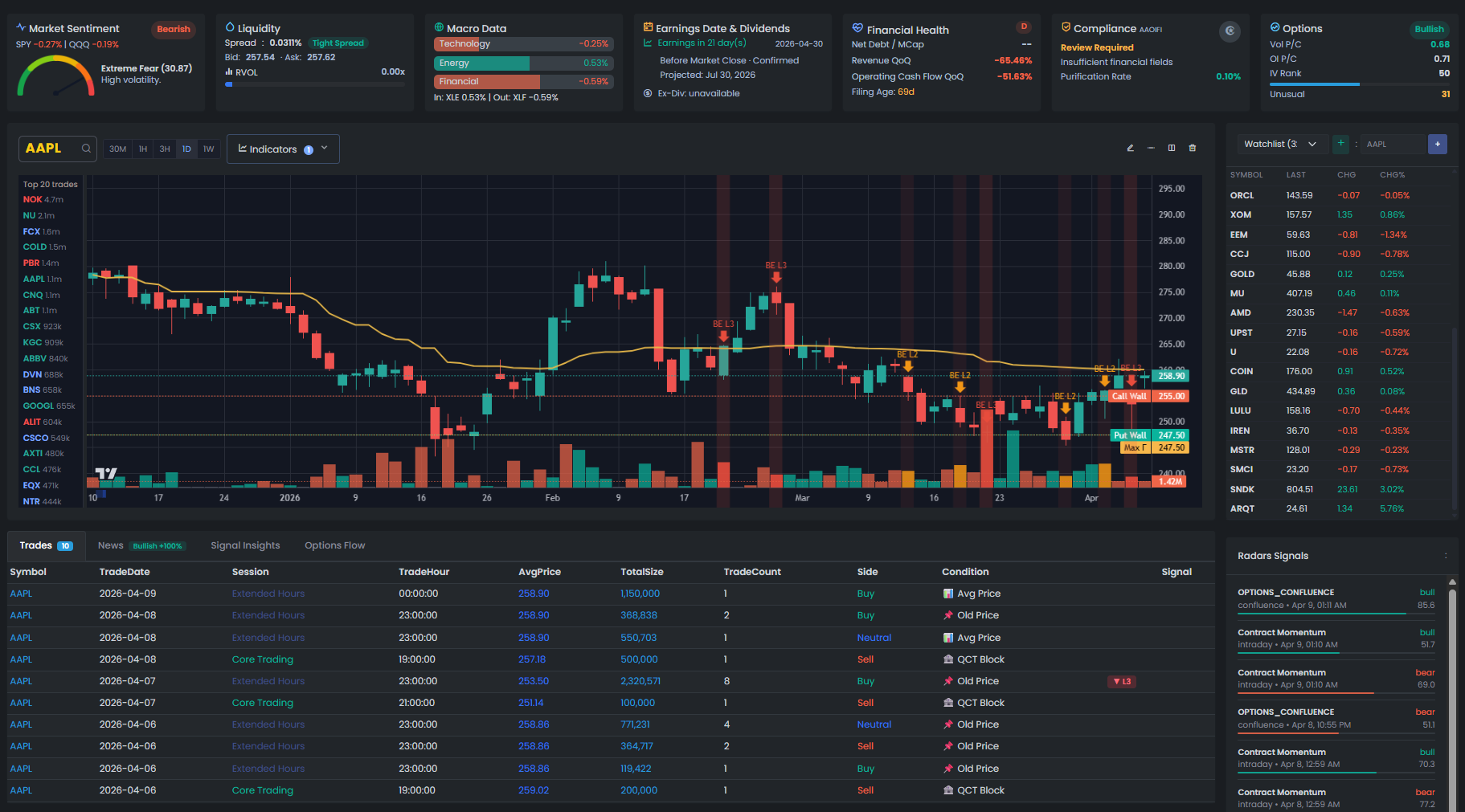Select the pencil drawing tool above the chart
1465x812 pixels.
pos(1130,148)
